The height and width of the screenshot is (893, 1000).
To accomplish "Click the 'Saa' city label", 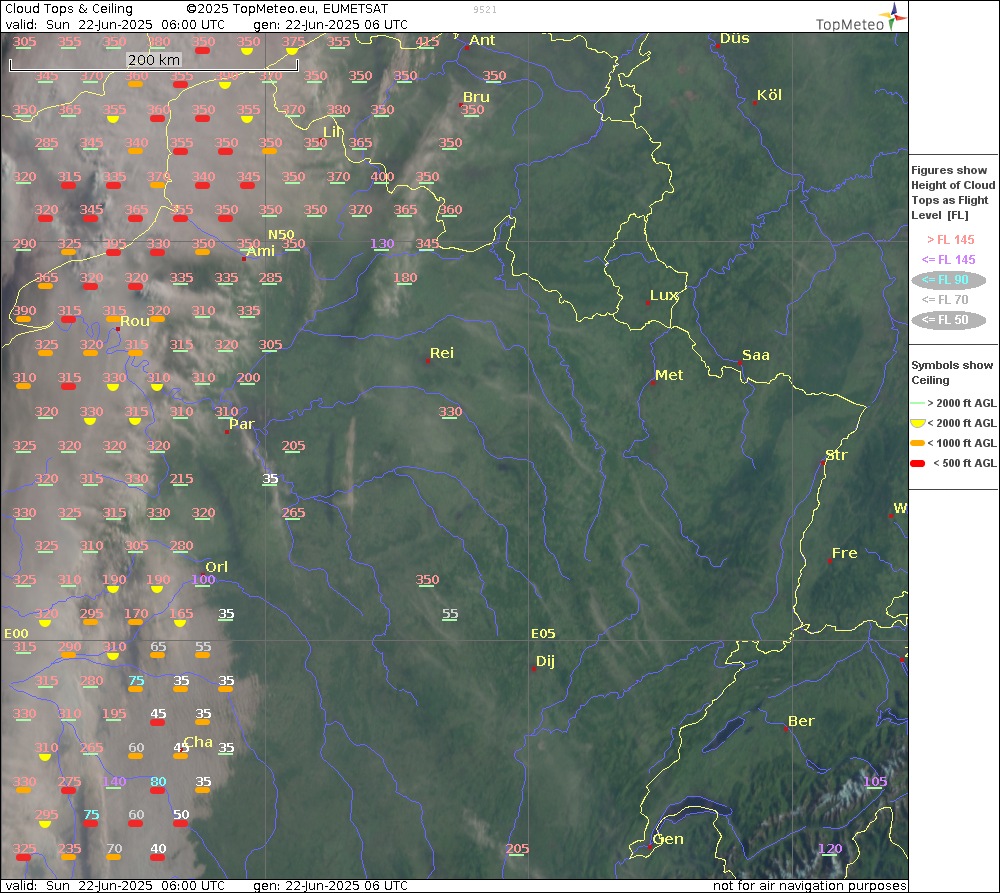I will click(x=756, y=355).
